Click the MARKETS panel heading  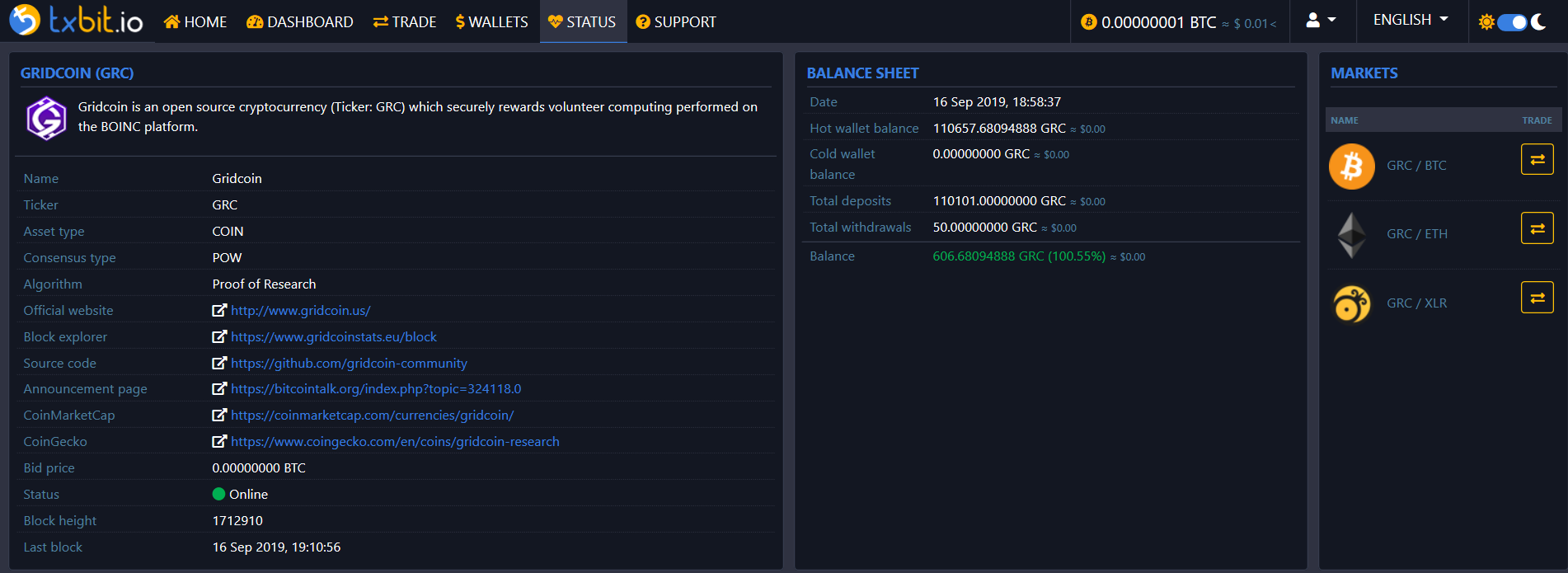click(1364, 73)
